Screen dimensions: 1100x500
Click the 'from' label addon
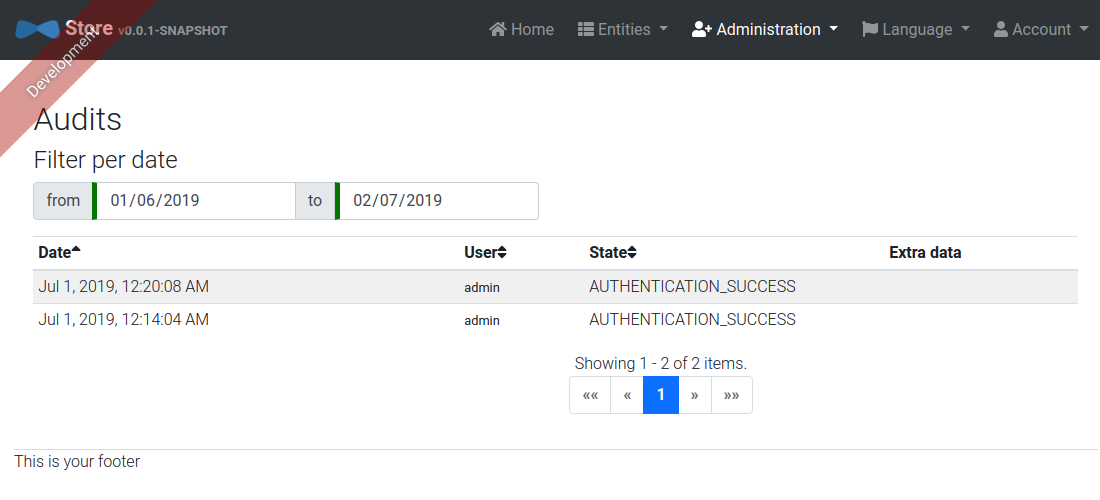click(63, 201)
